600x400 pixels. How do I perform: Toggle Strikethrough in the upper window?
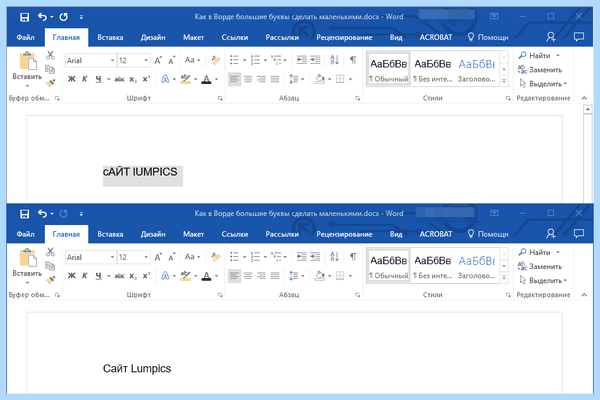119,79
